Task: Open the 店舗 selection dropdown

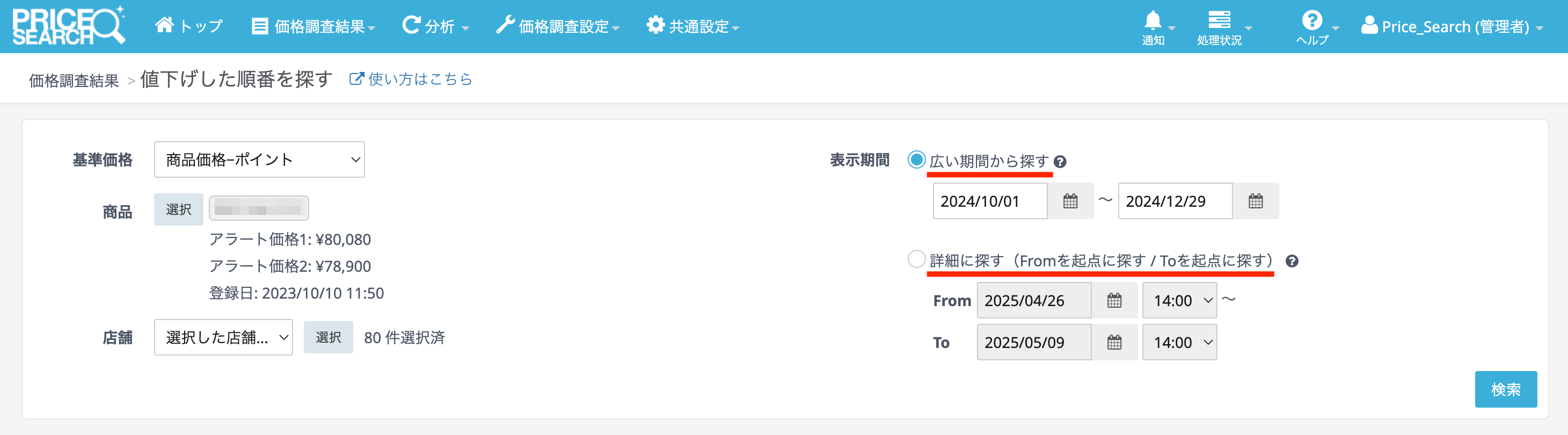Action: click(223, 337)
